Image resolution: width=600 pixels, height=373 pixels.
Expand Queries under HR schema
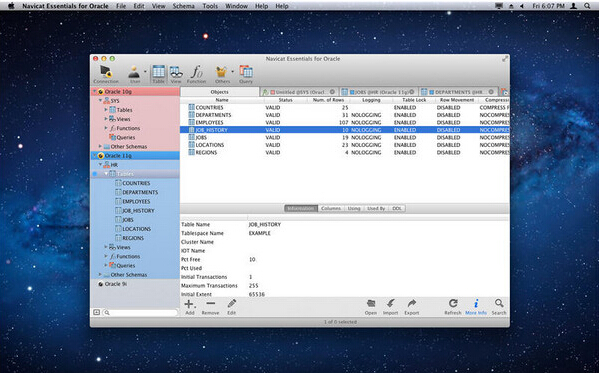pos(106,265)
